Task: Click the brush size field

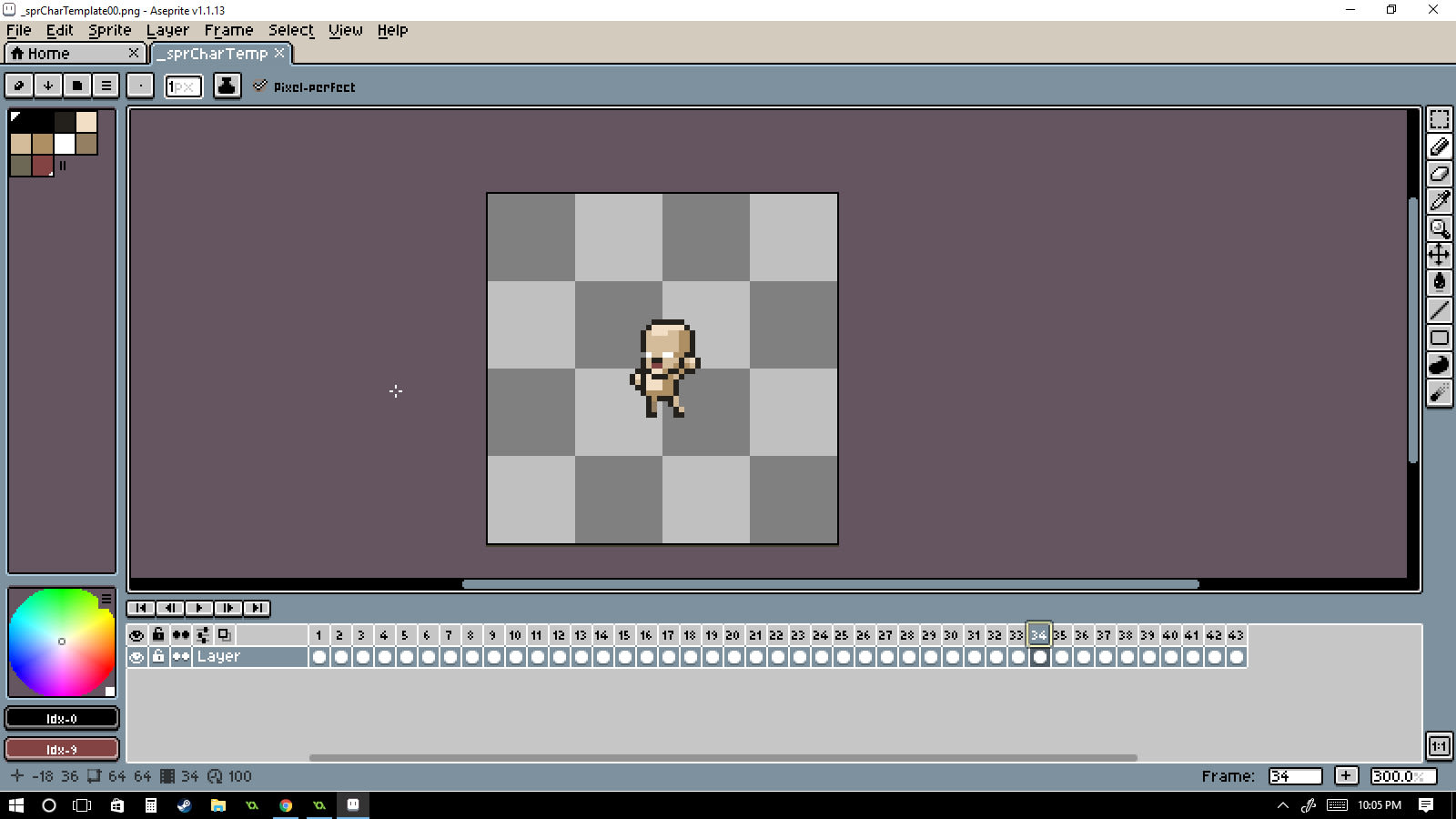Action: click(183, 86)
